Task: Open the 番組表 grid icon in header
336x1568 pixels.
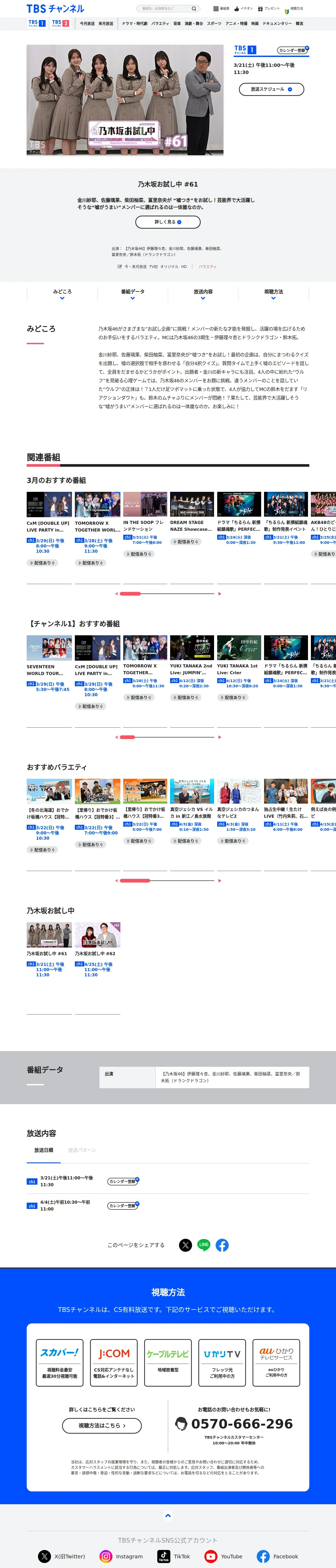Action: 216,9
